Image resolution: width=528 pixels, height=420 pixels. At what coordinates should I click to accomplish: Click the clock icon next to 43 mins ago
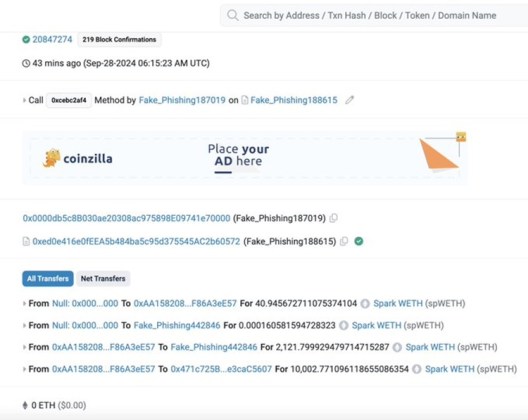point(26,63)
